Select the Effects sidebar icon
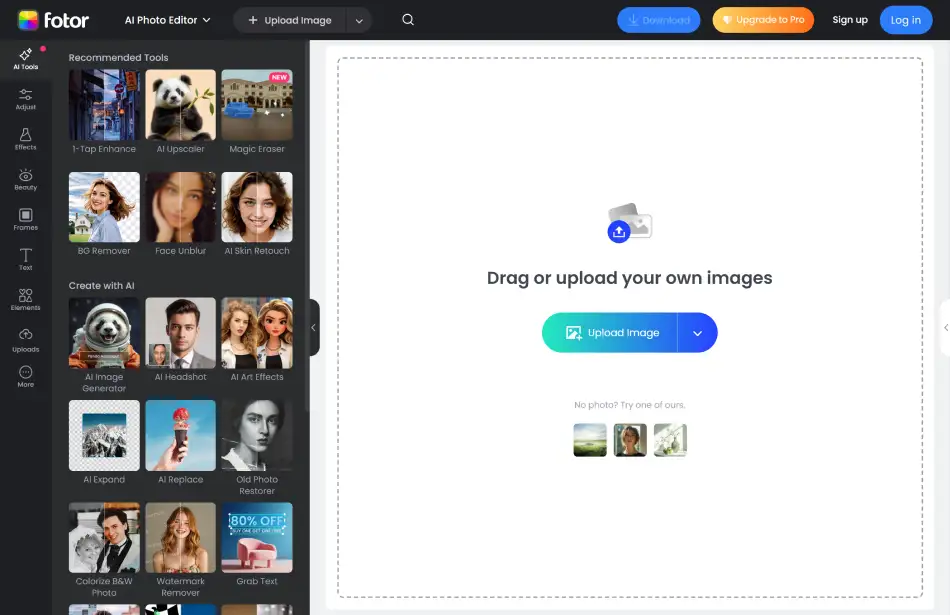Viewport: 950px width, 615px height. point(26,139)
